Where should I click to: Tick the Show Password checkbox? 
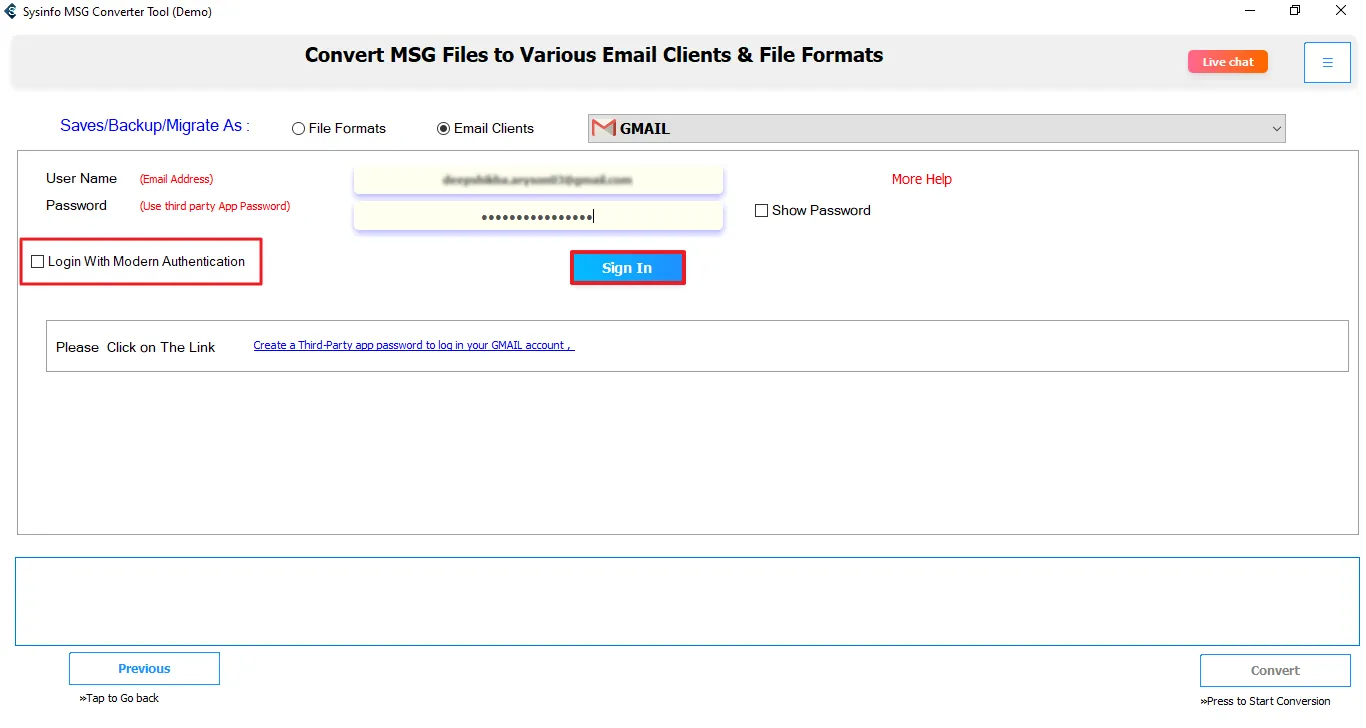(761, 211)
